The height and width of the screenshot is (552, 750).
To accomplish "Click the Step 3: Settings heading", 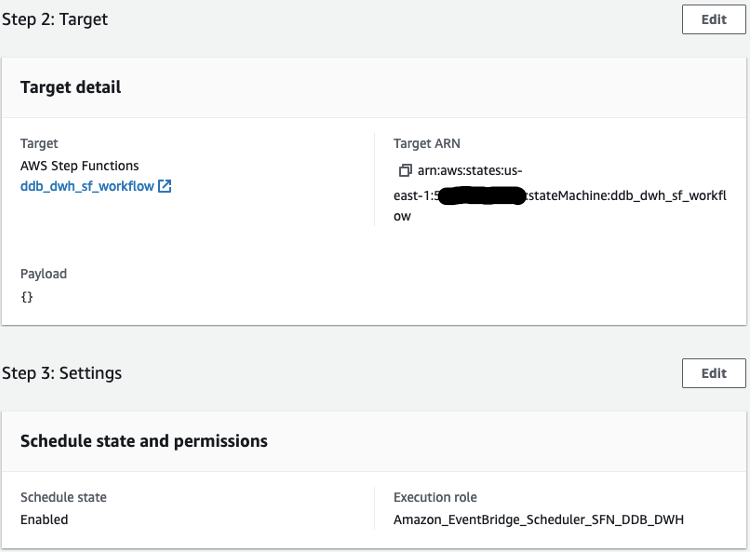I will click(x=62, y=373).
